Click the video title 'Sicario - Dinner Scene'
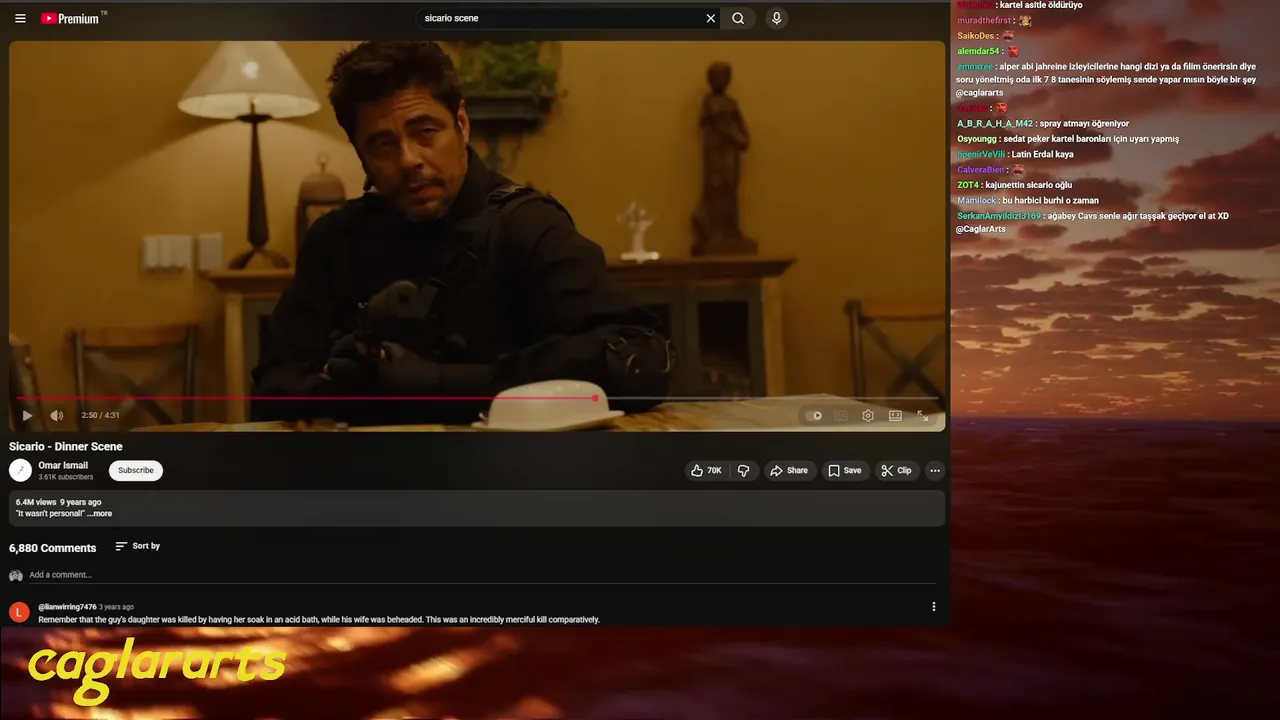Viewport: 1280px width, 720px height. pos(66,446)
